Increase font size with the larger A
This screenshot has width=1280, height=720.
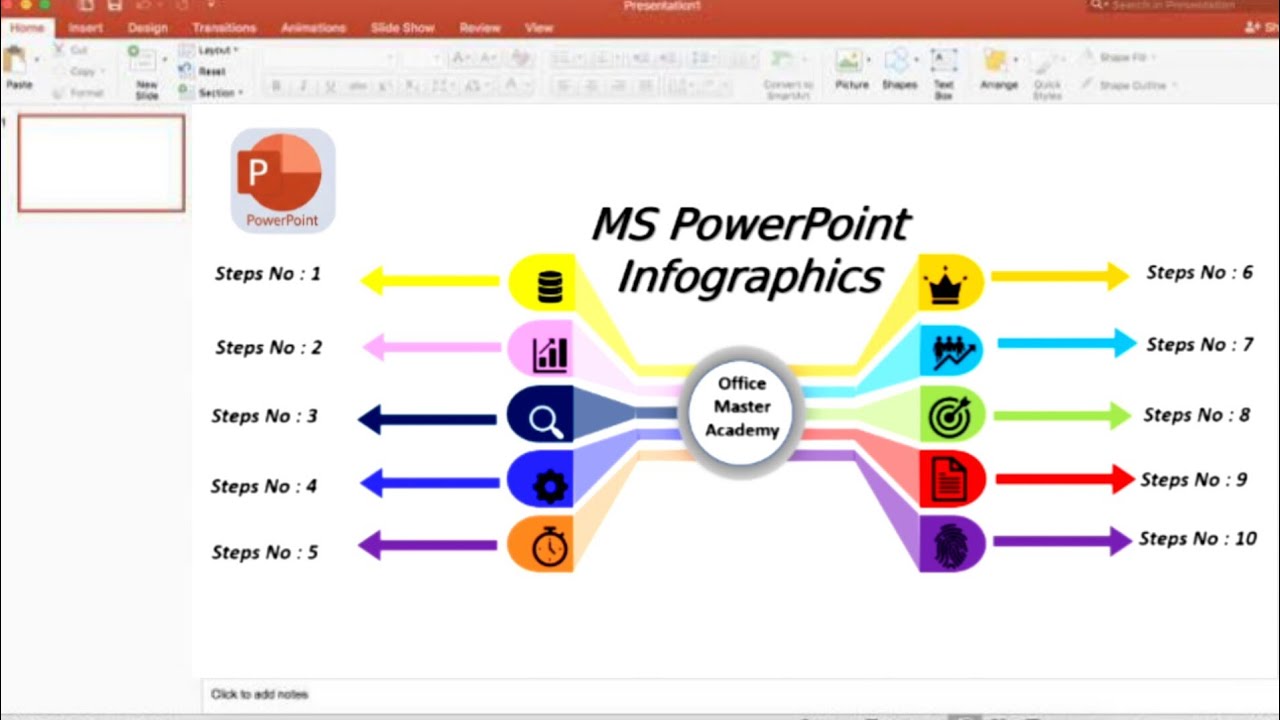(x=461, y=58)
